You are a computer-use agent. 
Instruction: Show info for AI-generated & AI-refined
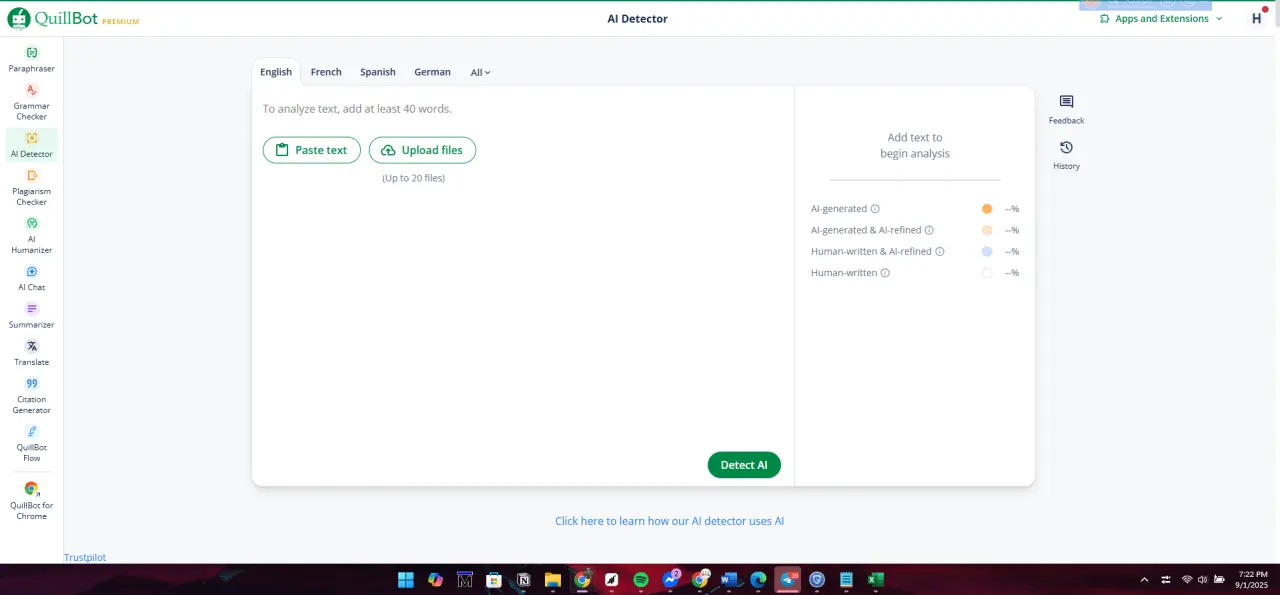tap(929, 230)
